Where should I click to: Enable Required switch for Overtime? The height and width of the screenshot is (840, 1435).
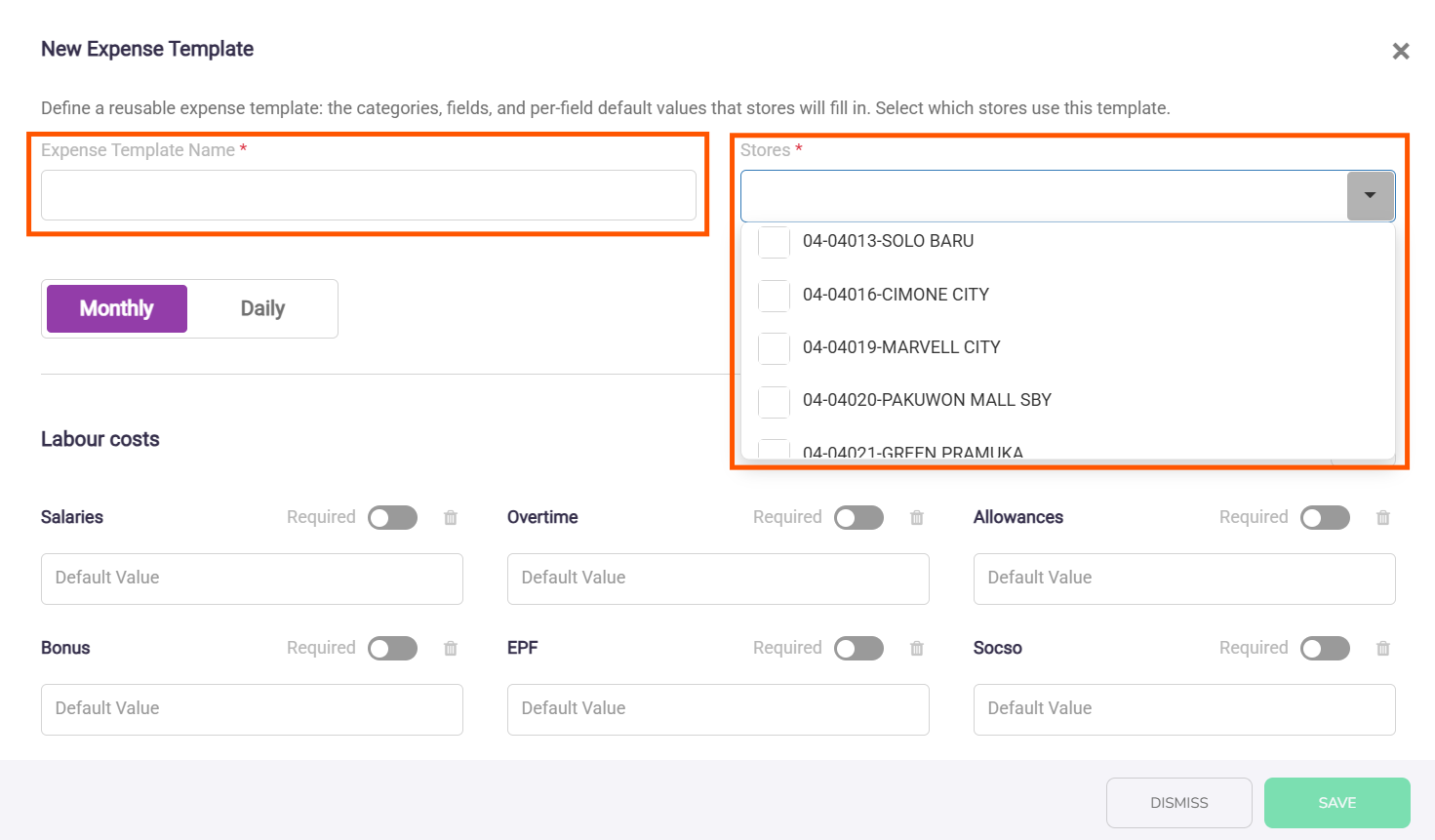click(858, 518)
